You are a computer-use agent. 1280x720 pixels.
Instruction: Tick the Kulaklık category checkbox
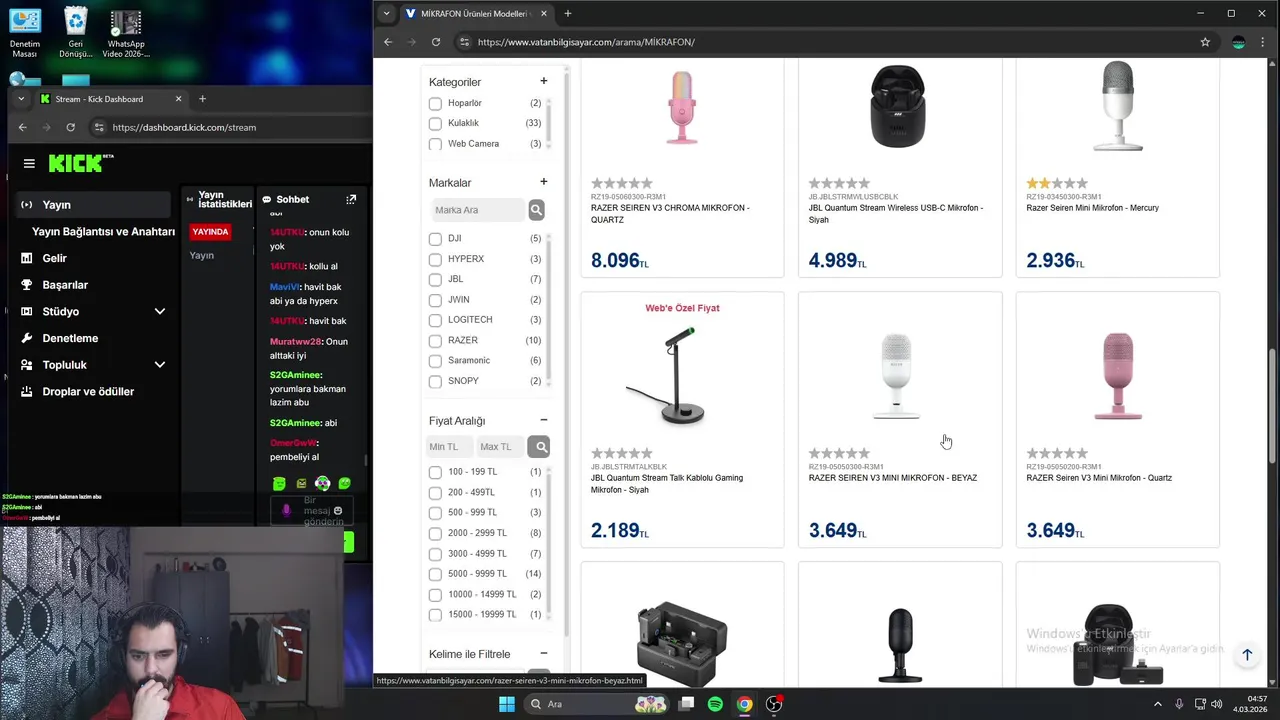pyautogui.click(x=435, y=124)
